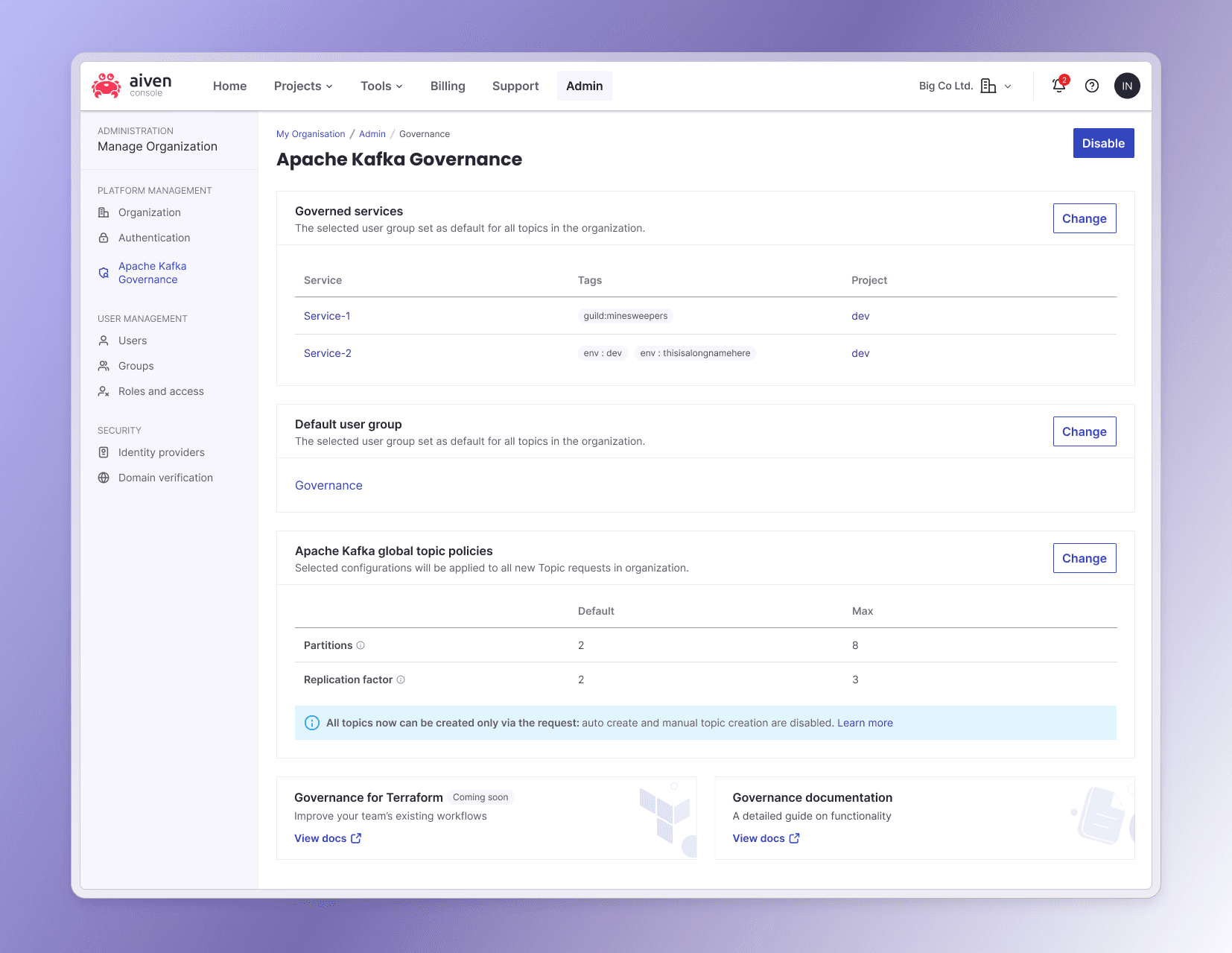Open Groups in the sidebar

click(136, 366)
